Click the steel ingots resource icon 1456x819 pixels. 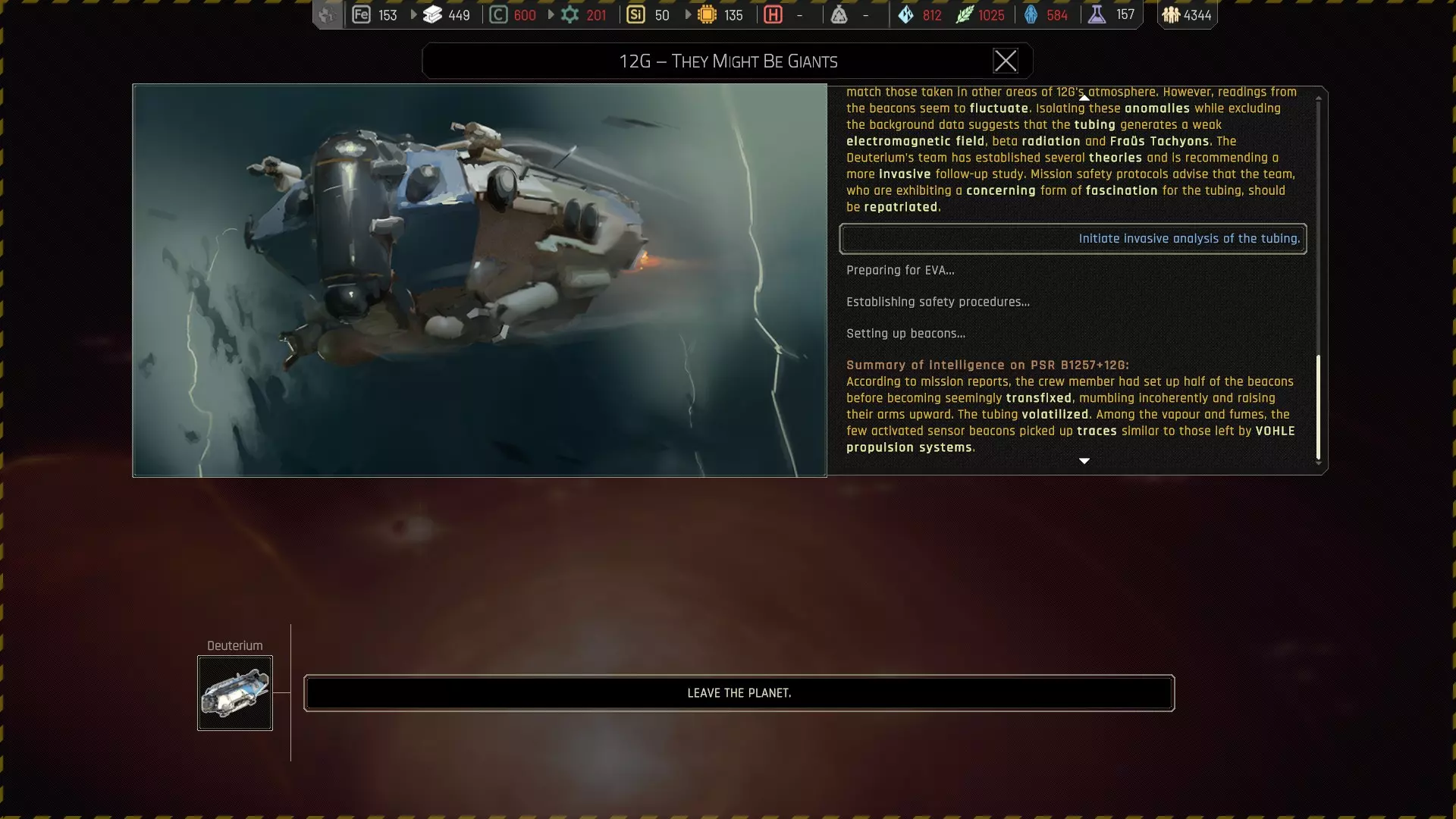coord(432,14)
